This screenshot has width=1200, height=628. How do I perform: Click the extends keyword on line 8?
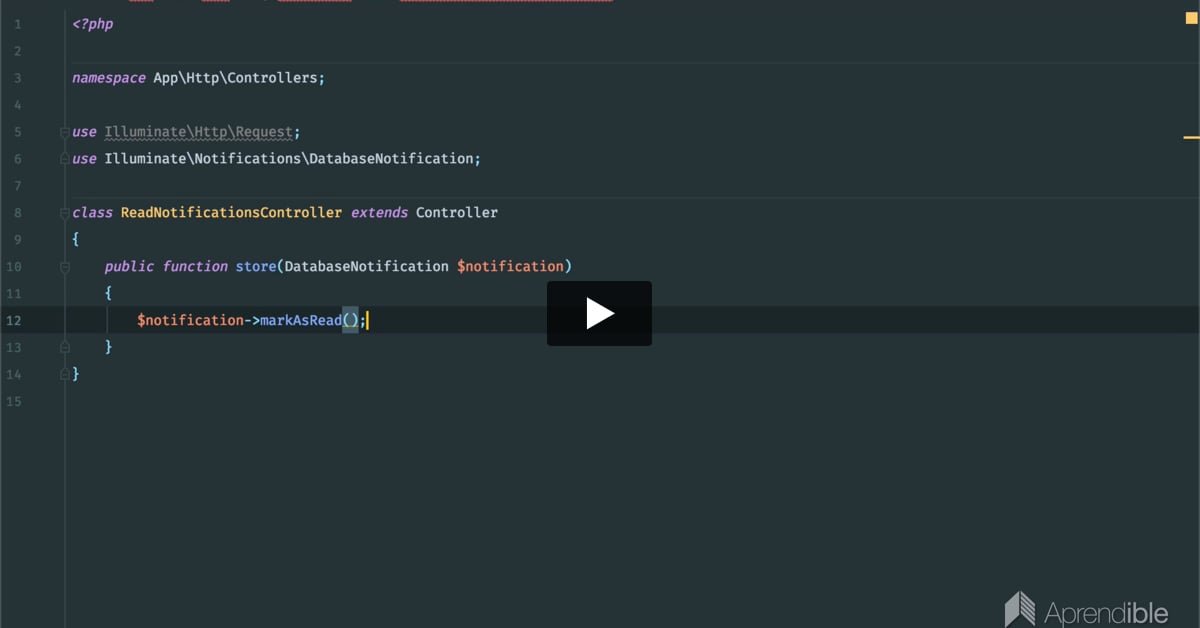379,212
